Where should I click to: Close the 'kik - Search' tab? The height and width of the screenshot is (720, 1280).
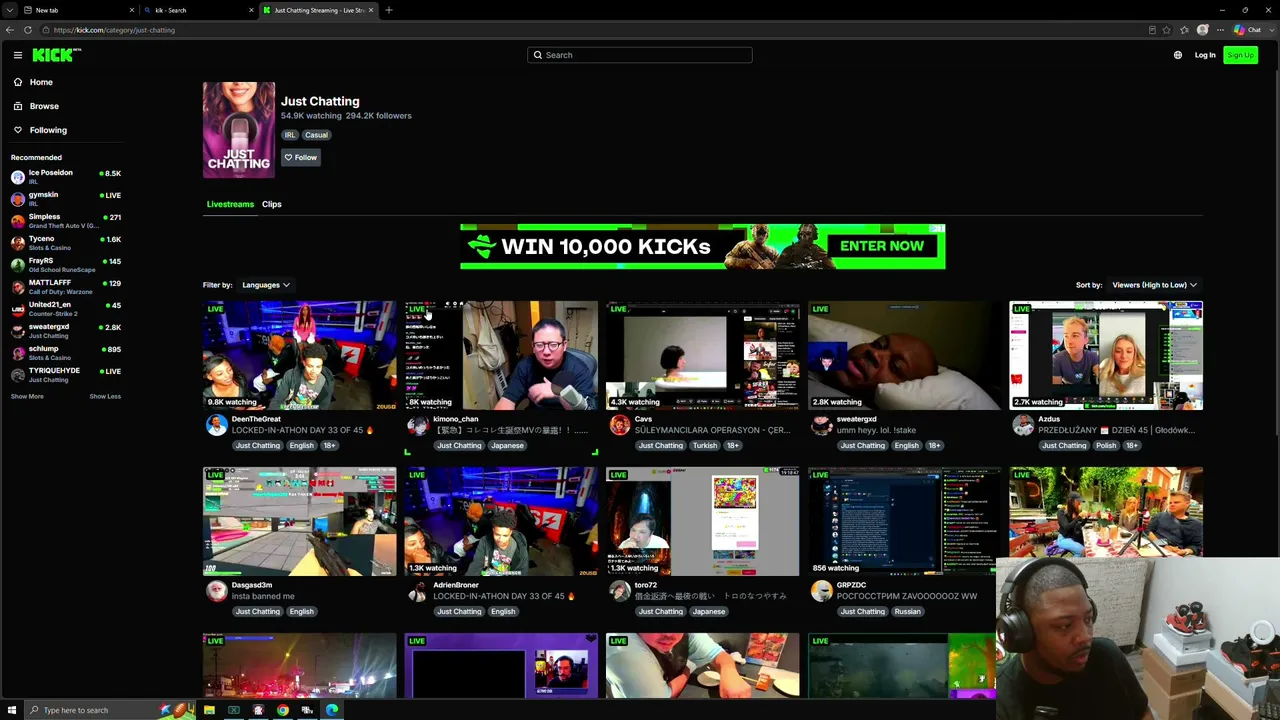coord(251,10)
